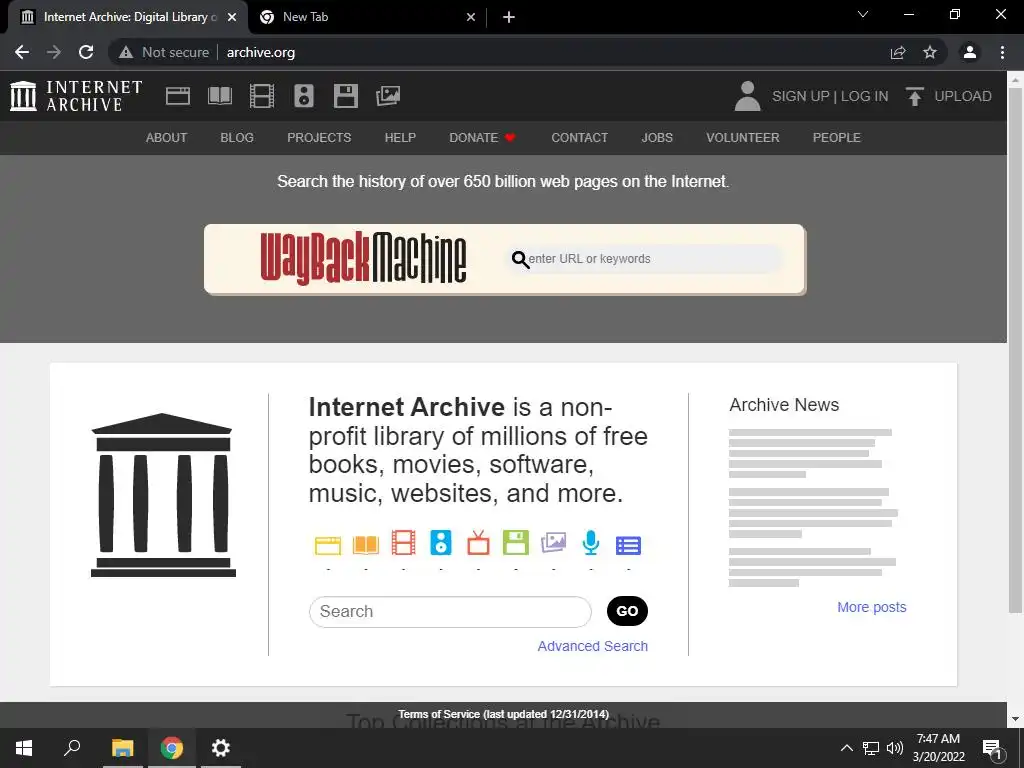The width and height of the screenshot is (1024, 768).
Task: Click the magnifier icon in Wayback search
Action: (520, 259)
